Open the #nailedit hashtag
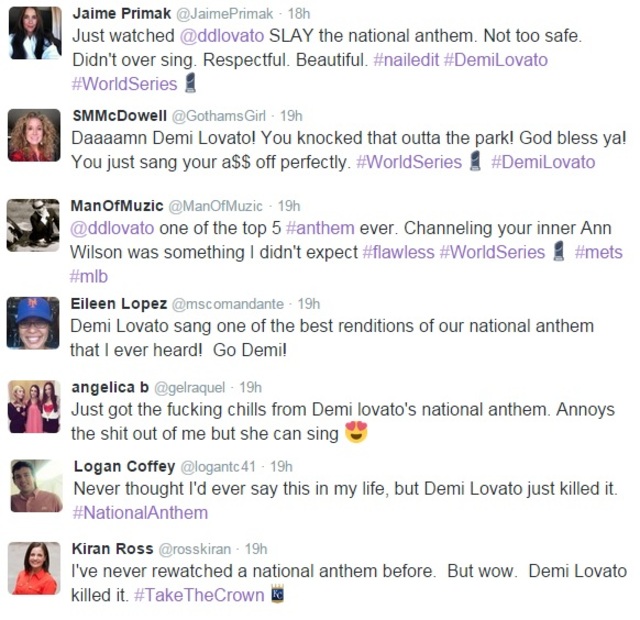 coord(405,60)
